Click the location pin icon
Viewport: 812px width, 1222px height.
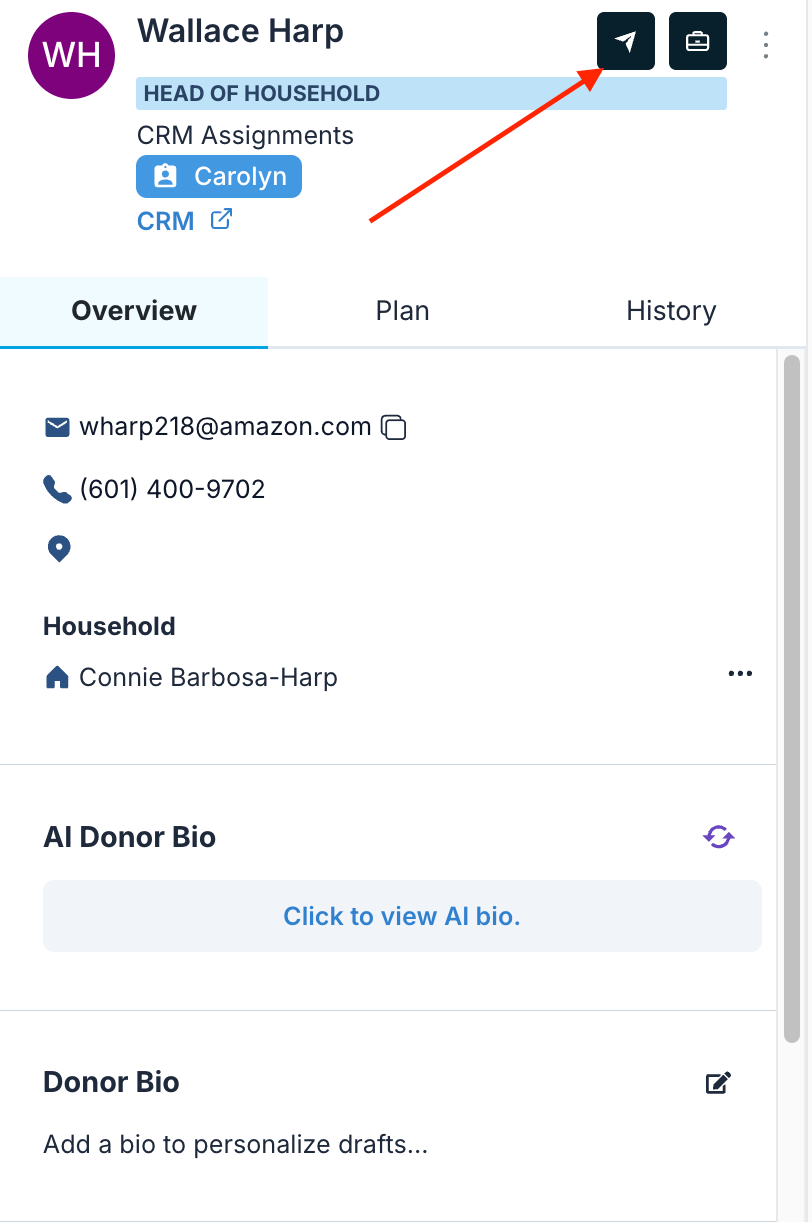(x=59, y=549)
